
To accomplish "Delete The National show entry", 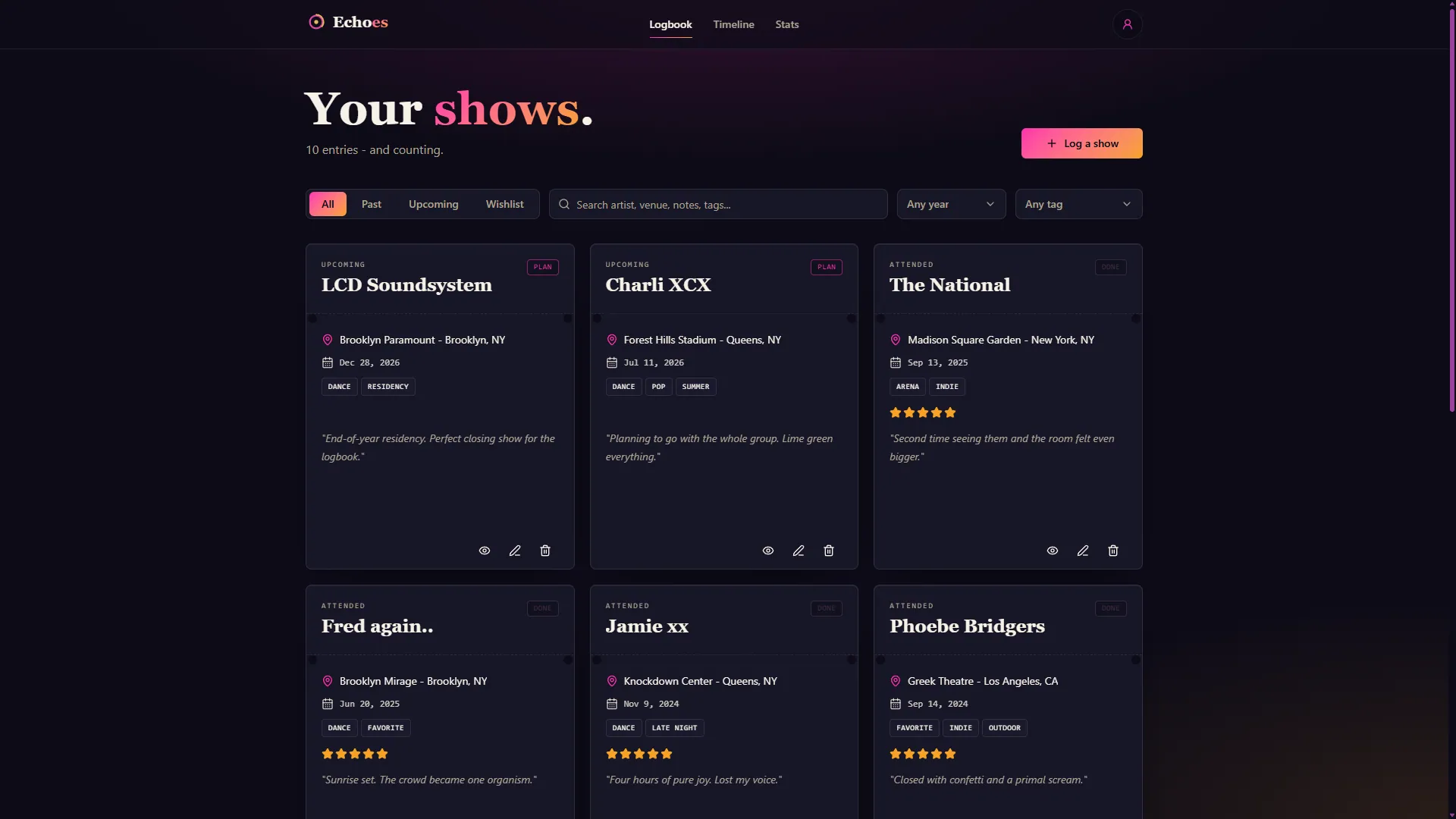I will [x=1113, y=551].
